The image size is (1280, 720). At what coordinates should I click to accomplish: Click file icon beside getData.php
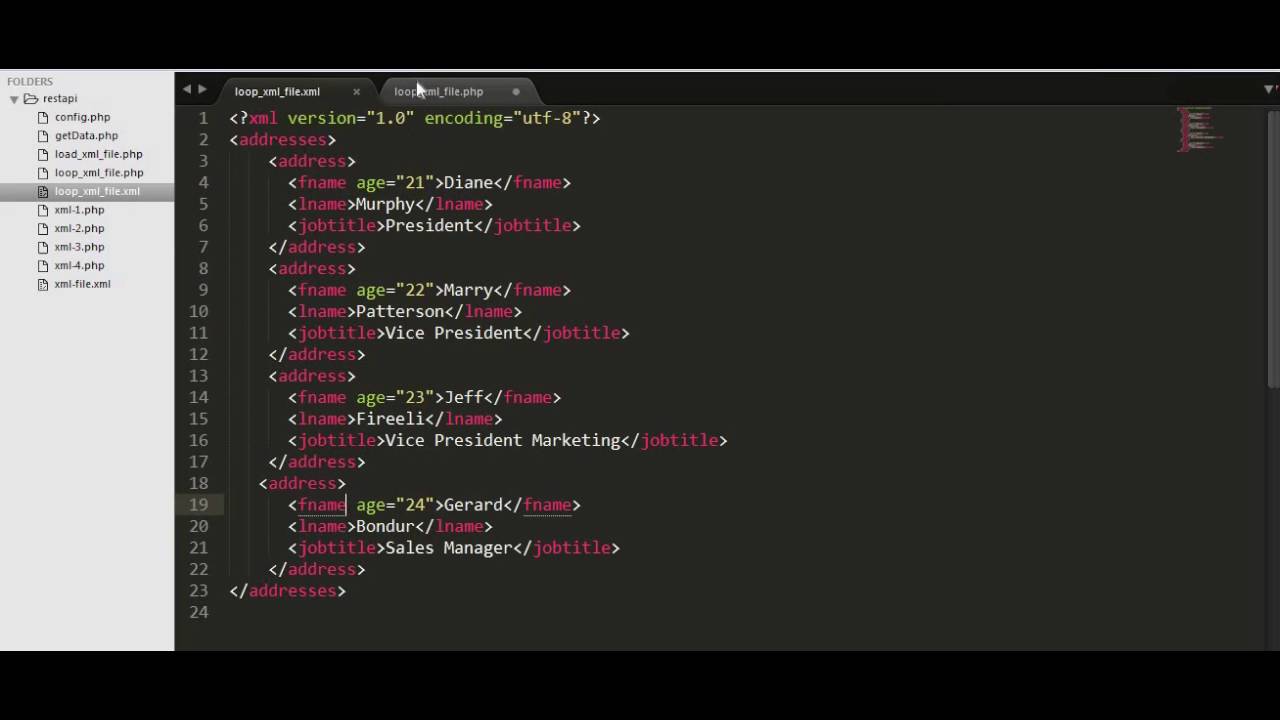(43, 136)
